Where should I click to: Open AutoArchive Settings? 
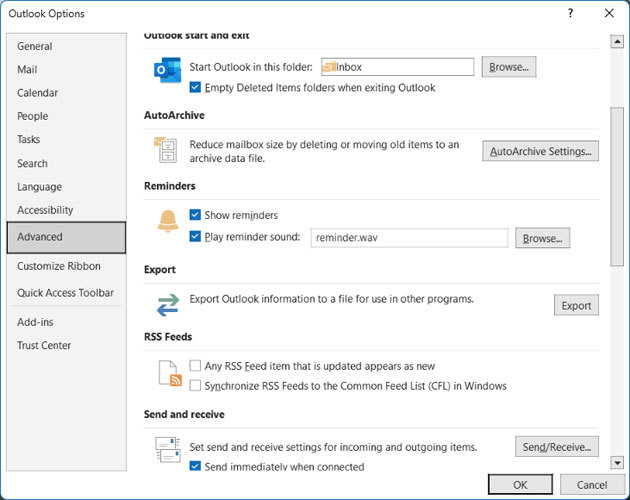point(540,151)
